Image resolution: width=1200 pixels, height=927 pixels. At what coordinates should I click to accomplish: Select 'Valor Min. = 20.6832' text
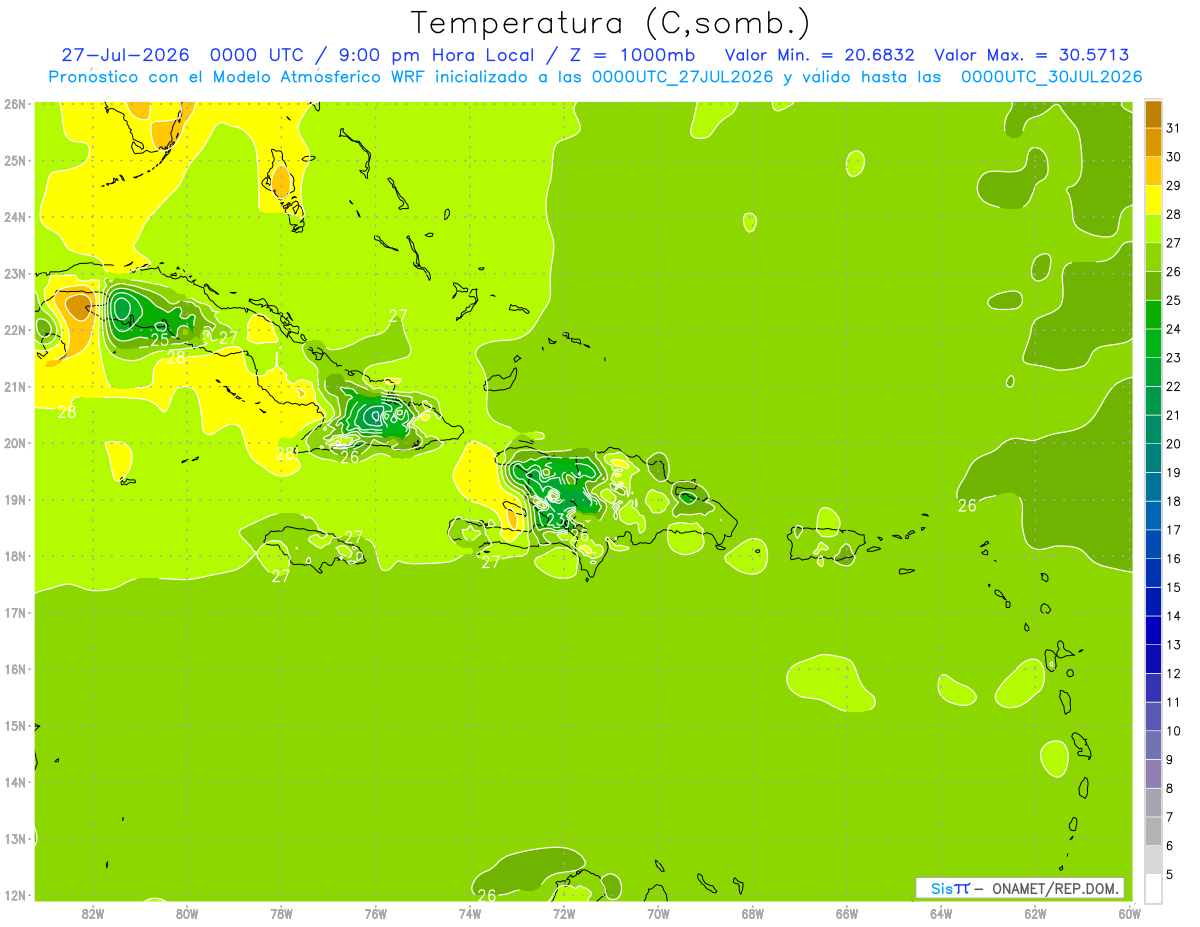point(819,55)
